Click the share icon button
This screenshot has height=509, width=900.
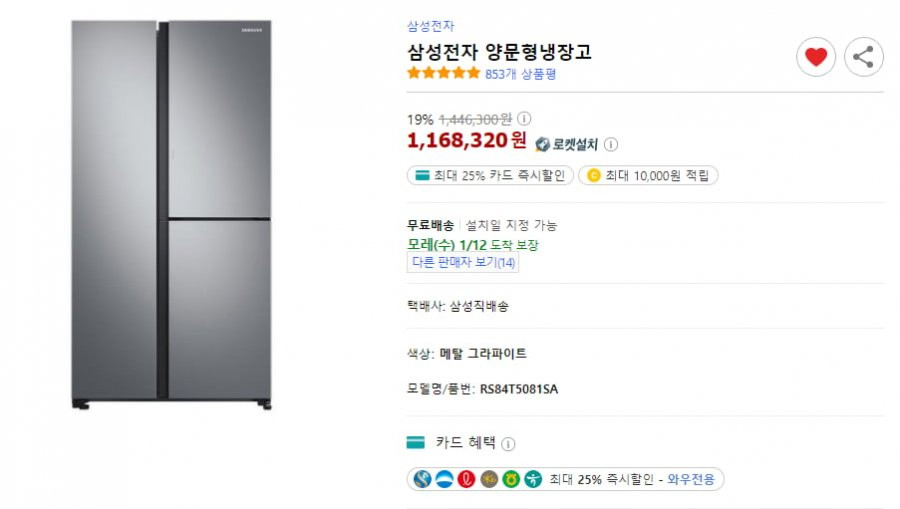[863, 57]
